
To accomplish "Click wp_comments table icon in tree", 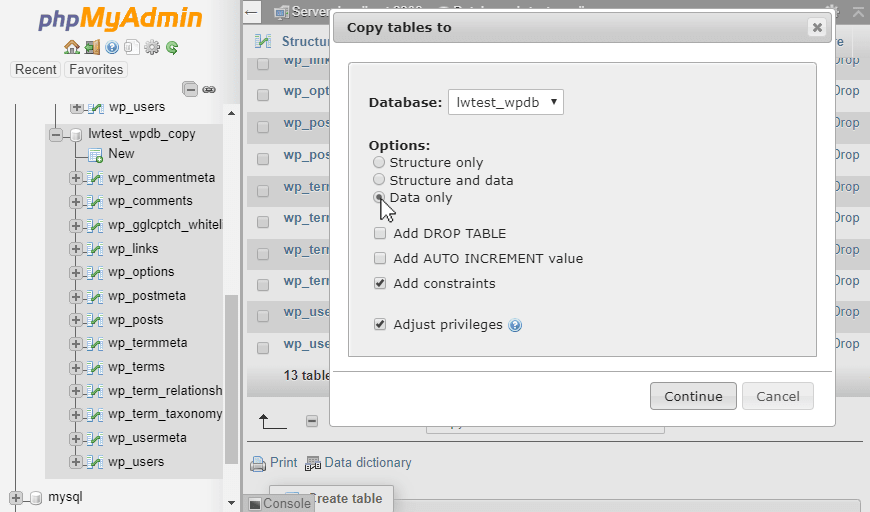I will tap(95, 201).
